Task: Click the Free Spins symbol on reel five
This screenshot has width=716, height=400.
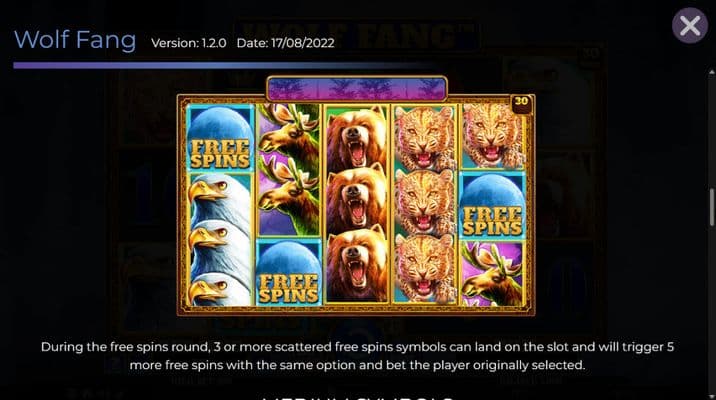Action: 492,205
